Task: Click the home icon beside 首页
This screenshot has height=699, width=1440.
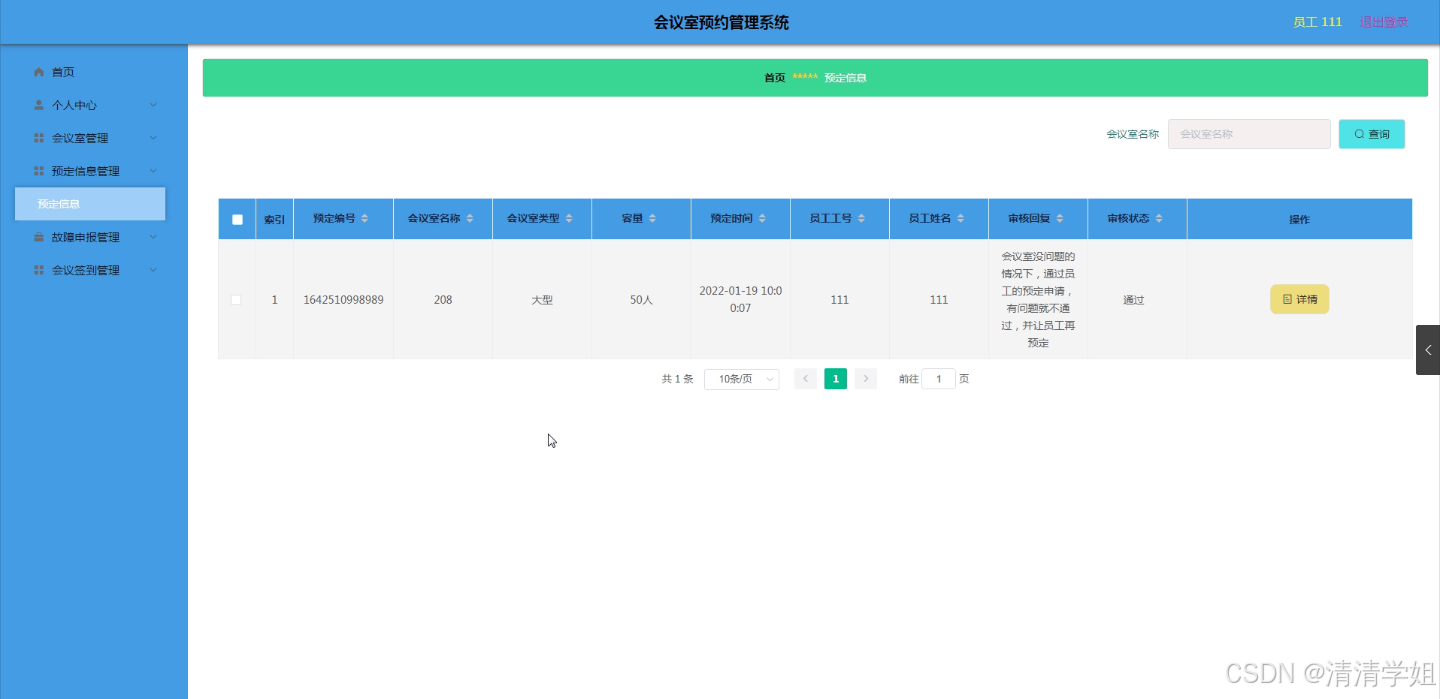Action: (x=37, y=71)
